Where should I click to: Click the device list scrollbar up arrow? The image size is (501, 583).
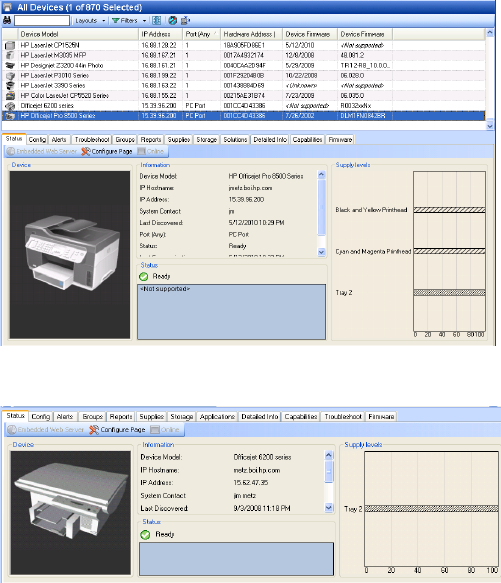[490, 33]
